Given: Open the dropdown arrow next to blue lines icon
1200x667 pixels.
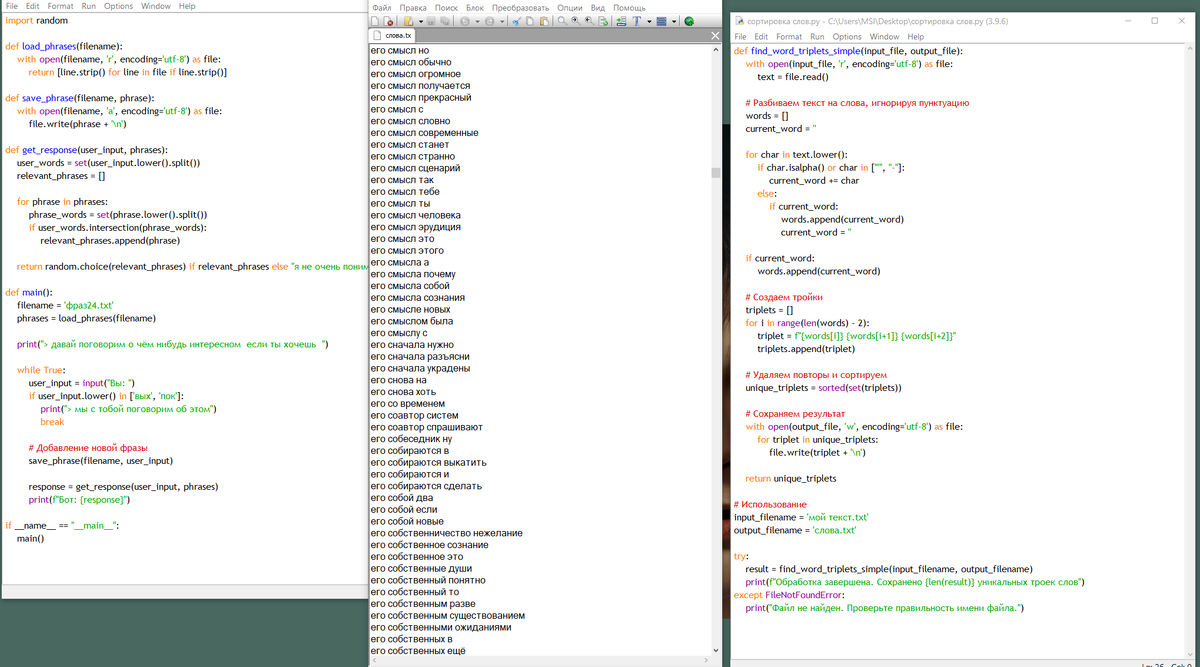Looking at the screenshot, I should 674,21.
